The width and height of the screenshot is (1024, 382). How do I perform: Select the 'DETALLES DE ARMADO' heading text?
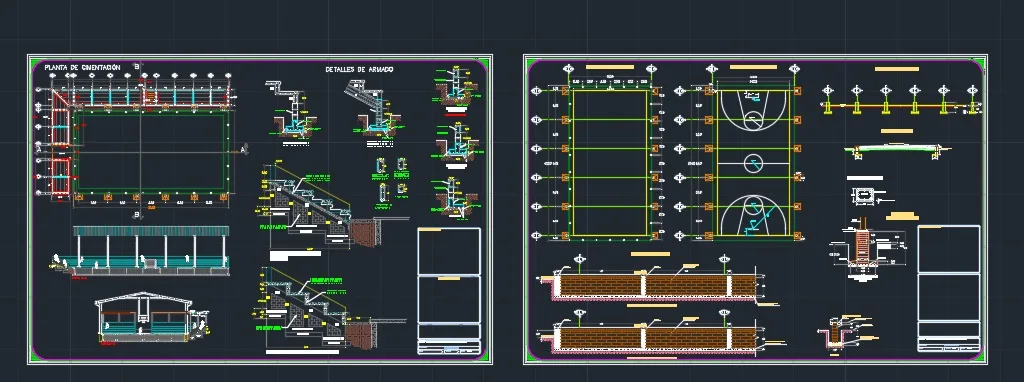pos(359,69)
